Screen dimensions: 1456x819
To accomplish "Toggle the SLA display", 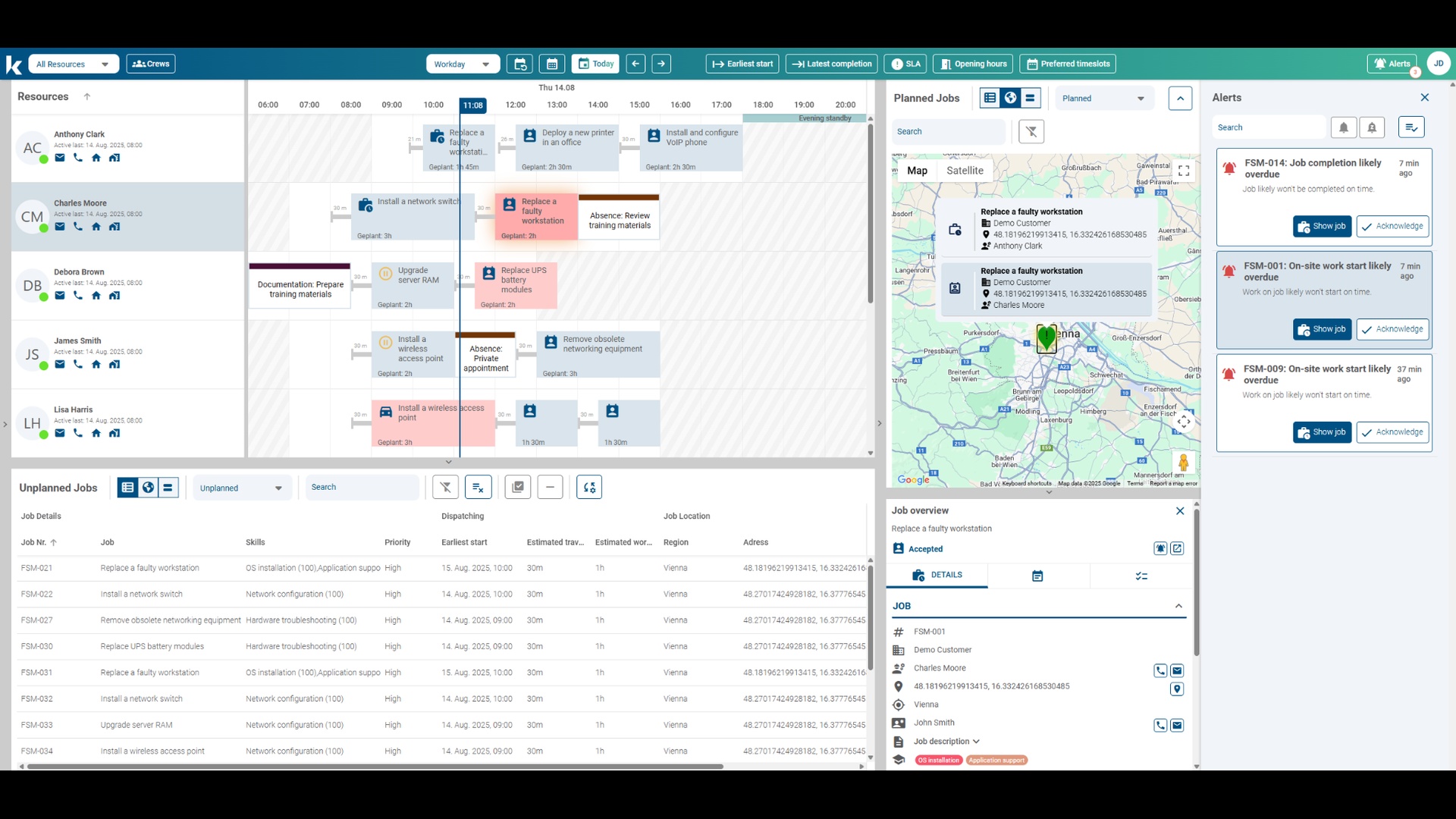I will click(x=905, y=64).
